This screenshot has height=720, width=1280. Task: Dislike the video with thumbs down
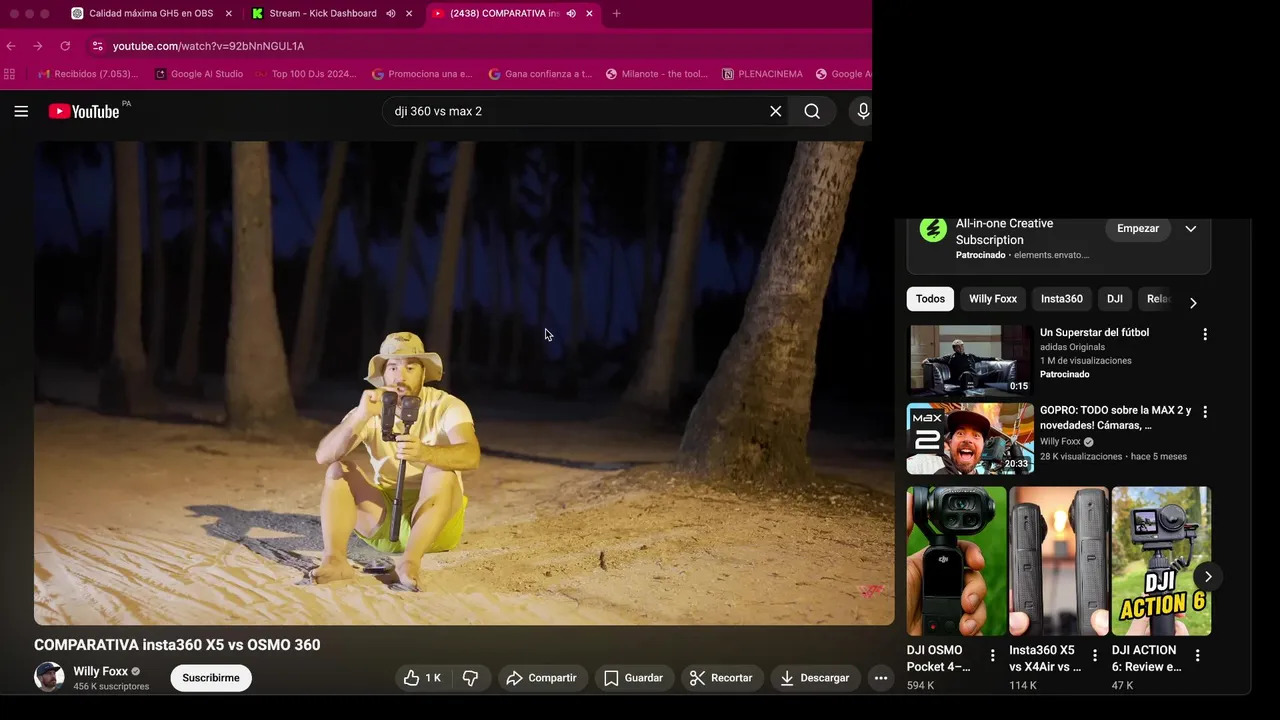(x=470, y=678)
